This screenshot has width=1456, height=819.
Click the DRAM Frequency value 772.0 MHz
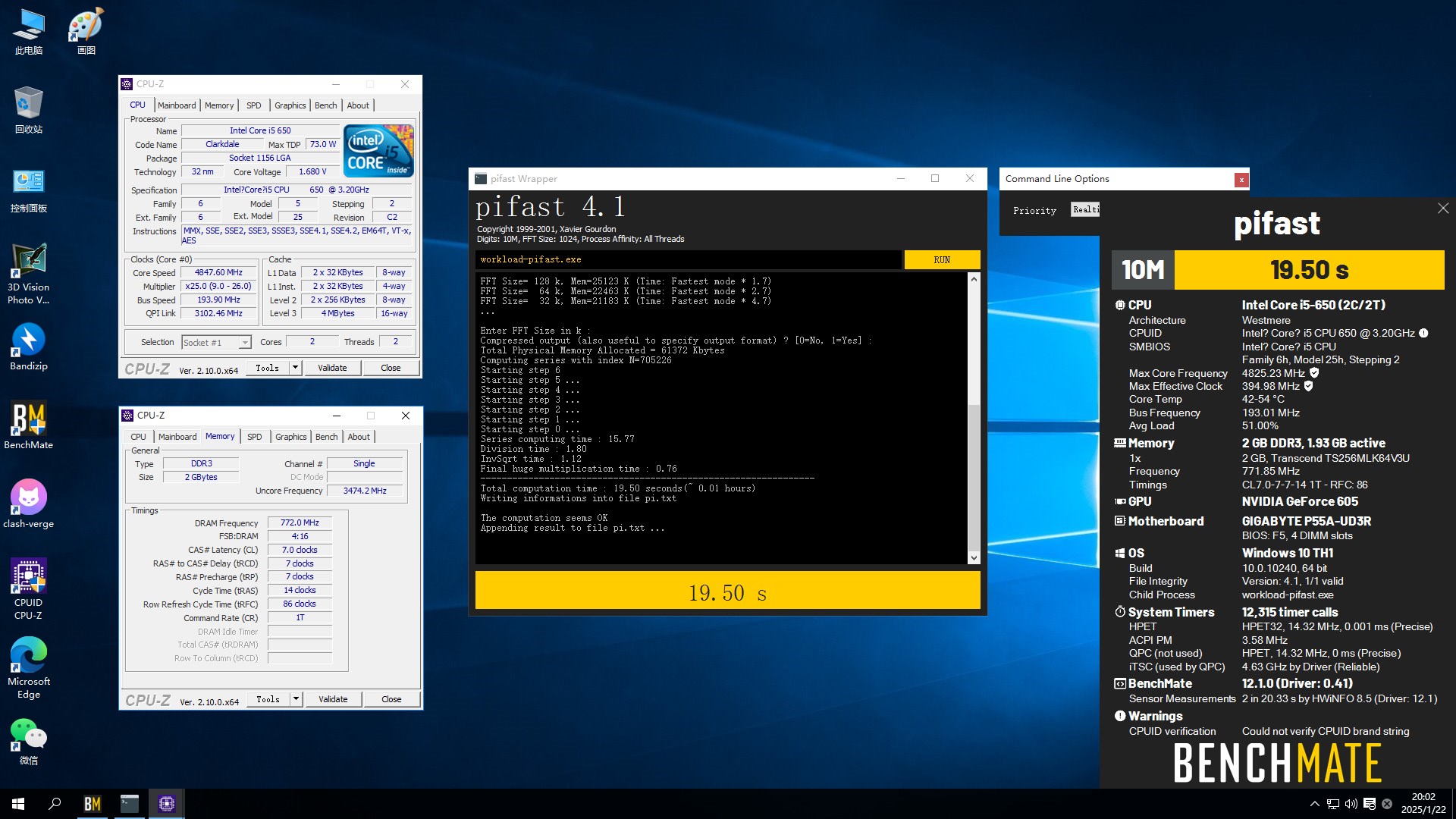pos(300,523)
